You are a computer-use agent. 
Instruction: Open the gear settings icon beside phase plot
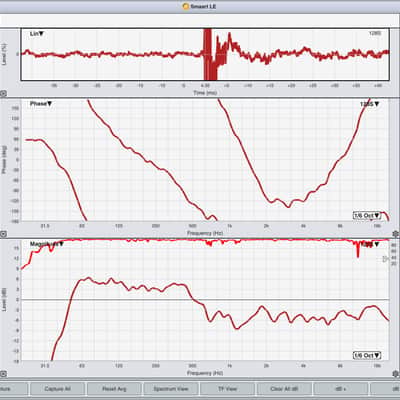point(396,234)
